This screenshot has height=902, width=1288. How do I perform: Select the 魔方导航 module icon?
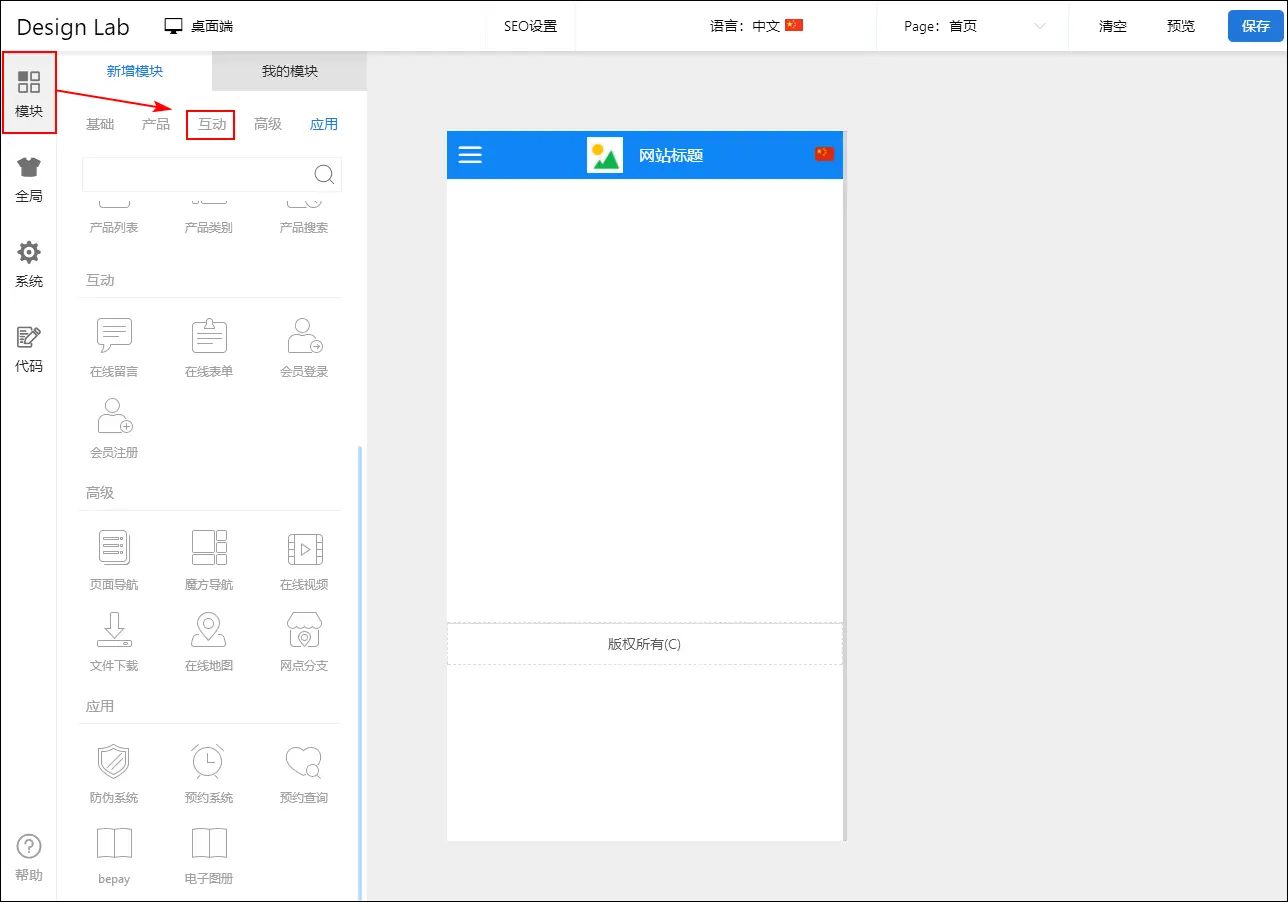(209, 549)
